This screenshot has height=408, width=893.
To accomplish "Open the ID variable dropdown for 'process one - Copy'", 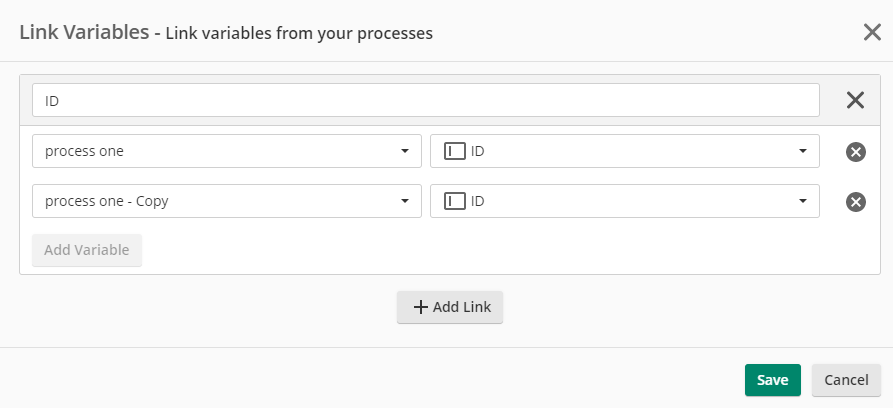I will pyautogui.click(x=624, y=201).
